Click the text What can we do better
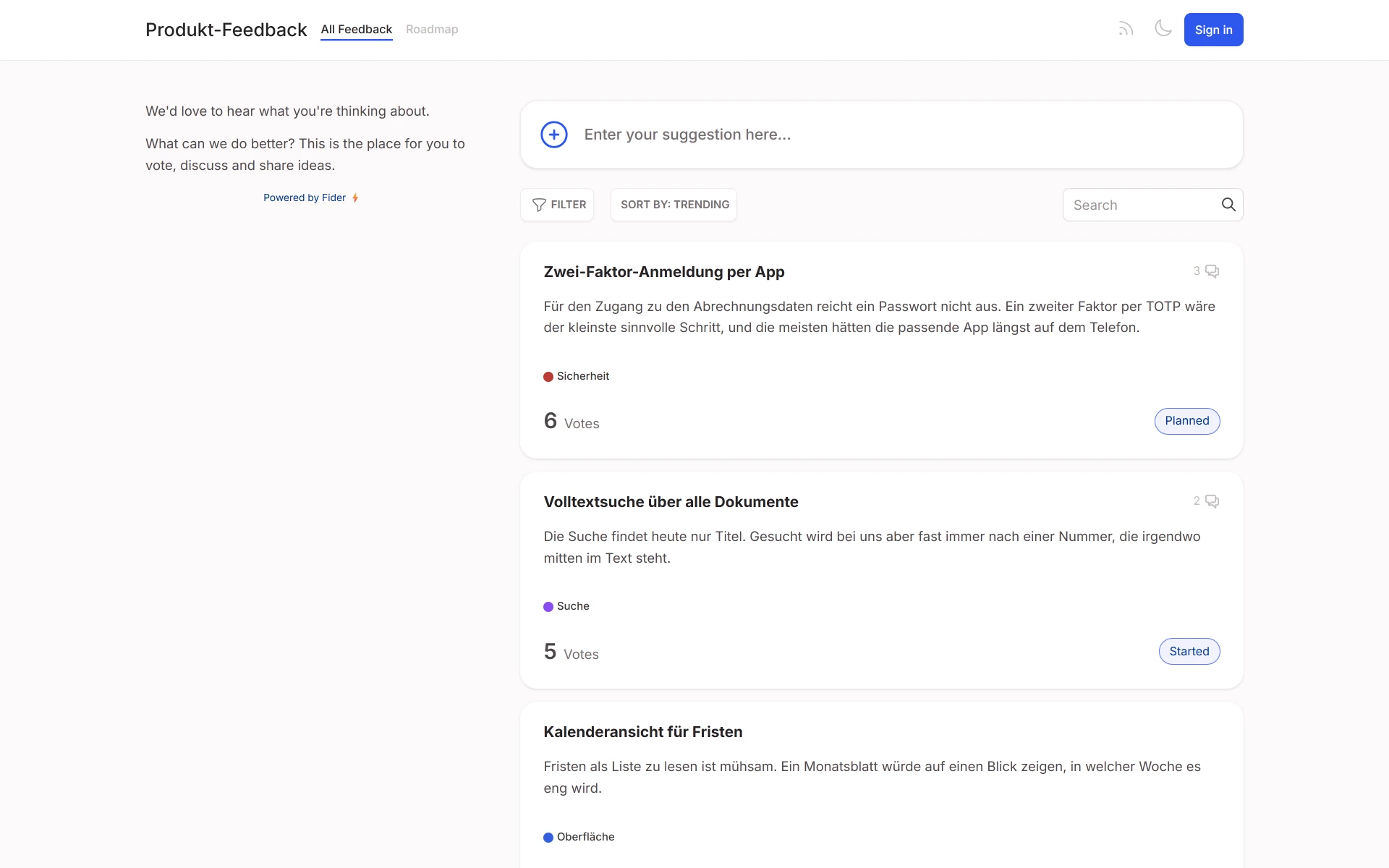Viewport: 1389px width, 868px height. (x=305, y=155)
